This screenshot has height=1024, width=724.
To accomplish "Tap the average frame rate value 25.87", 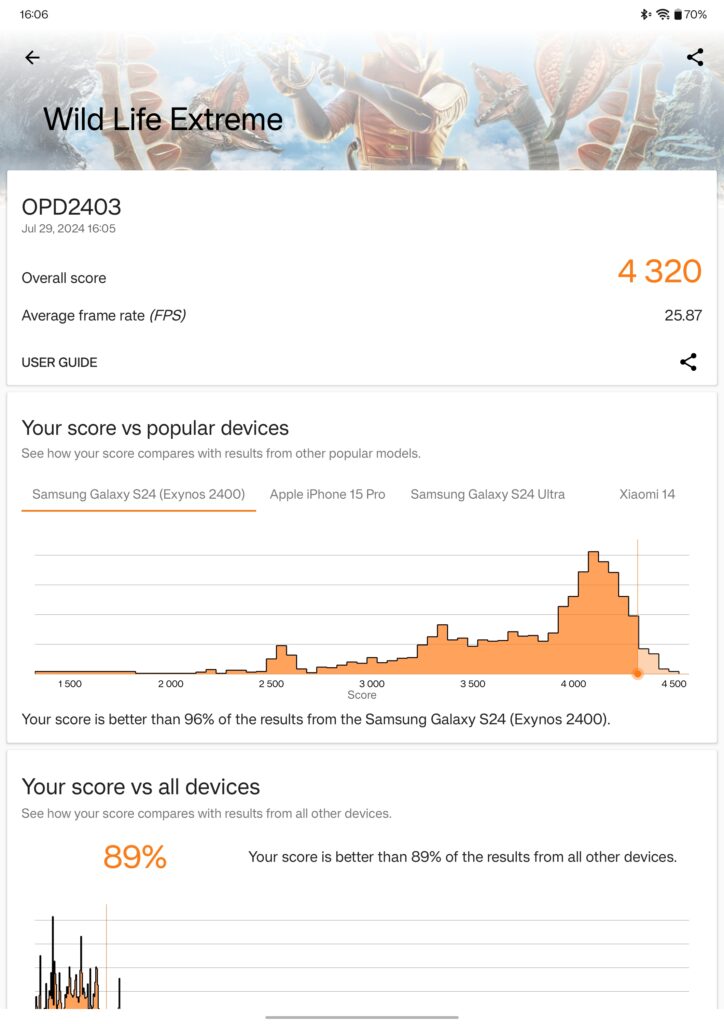I will point(683,315).
